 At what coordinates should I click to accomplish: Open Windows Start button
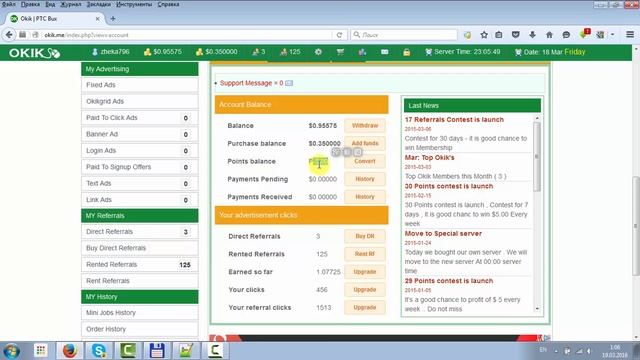point(11,351)
